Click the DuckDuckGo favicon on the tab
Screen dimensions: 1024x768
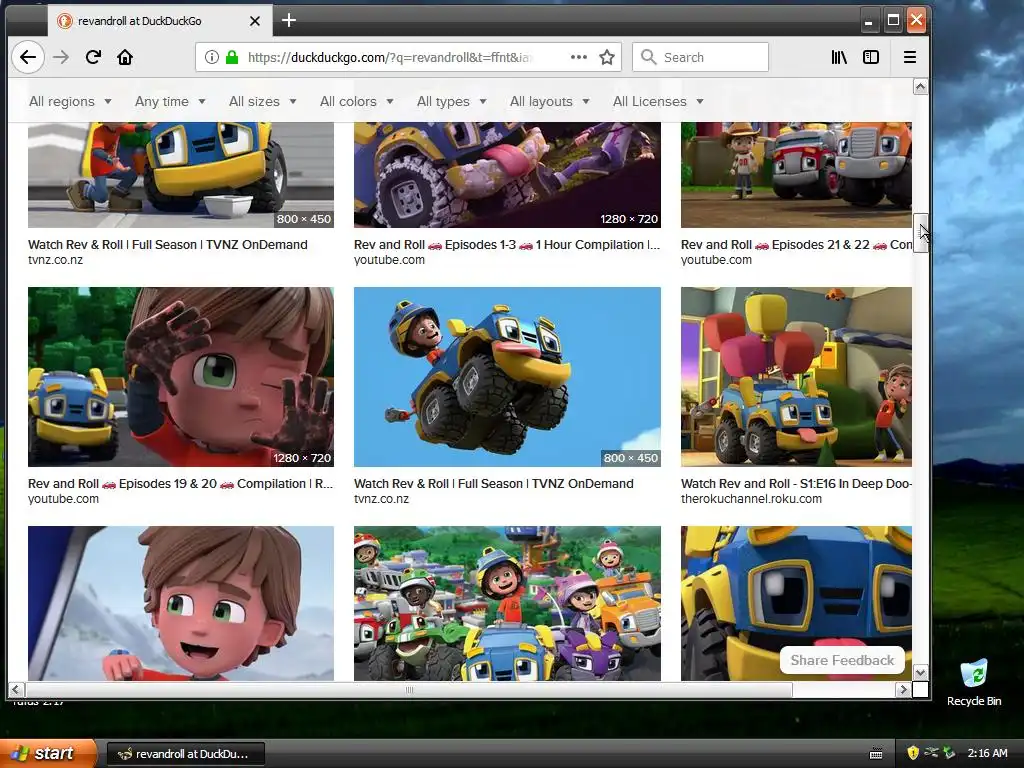coord(64,21)
